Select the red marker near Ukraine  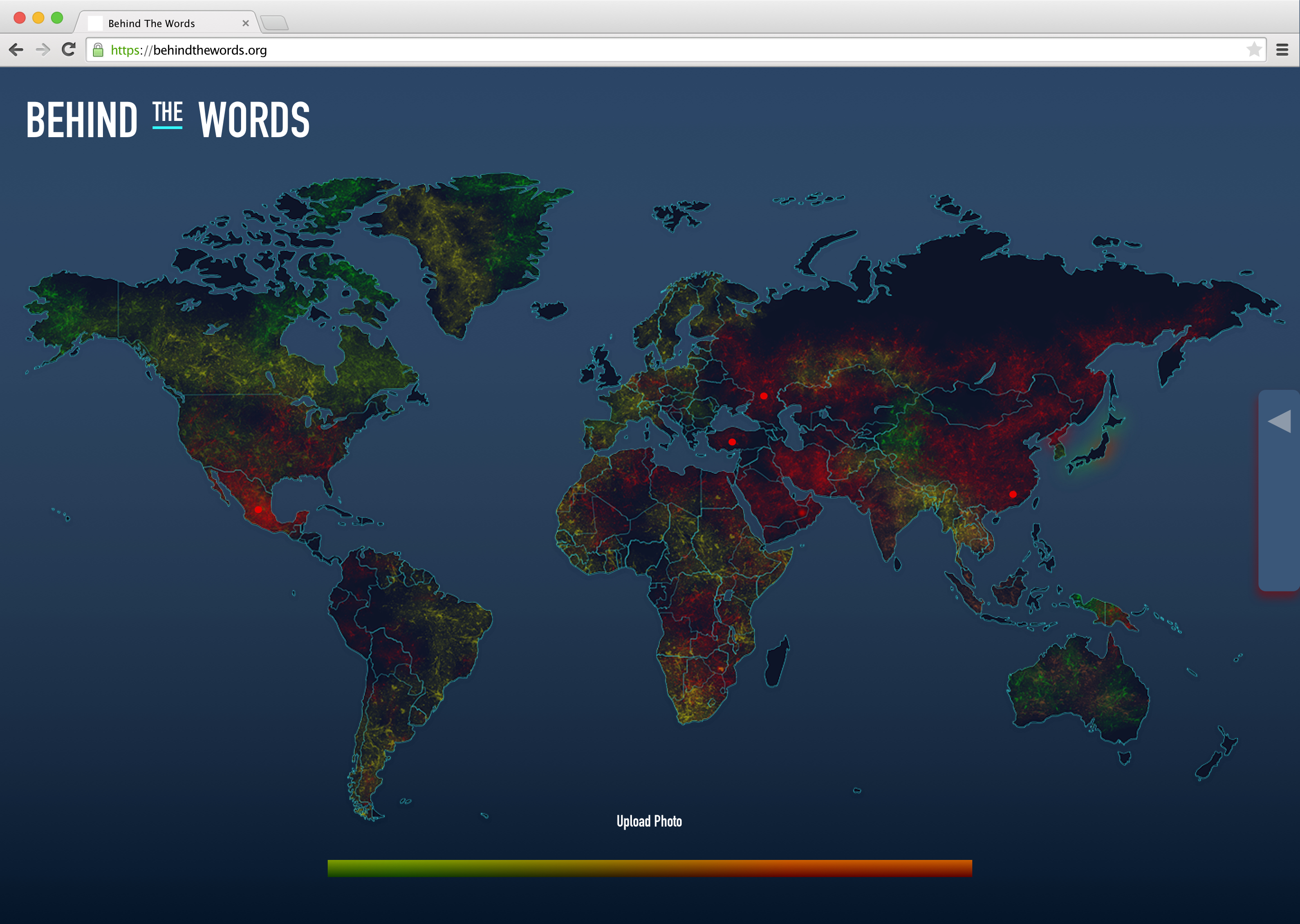(764, 396)
